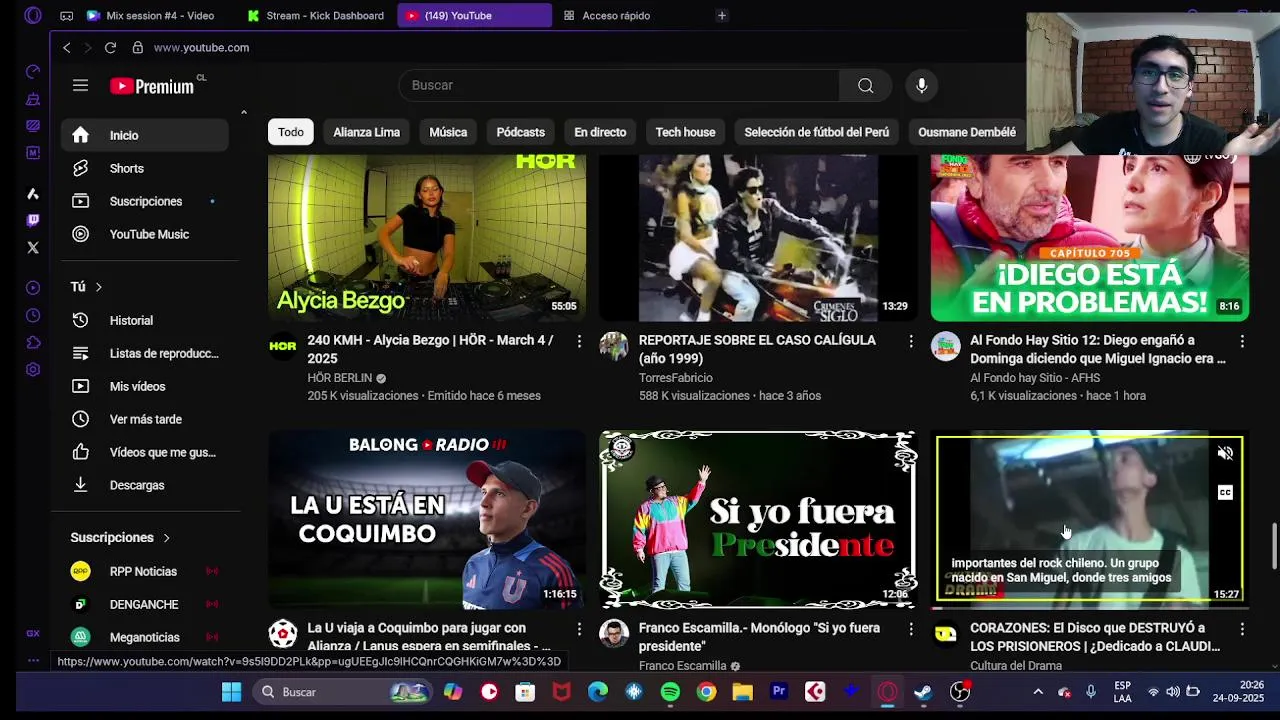
Task: Go back in browser navigation
Action: (x=66, y=47)
